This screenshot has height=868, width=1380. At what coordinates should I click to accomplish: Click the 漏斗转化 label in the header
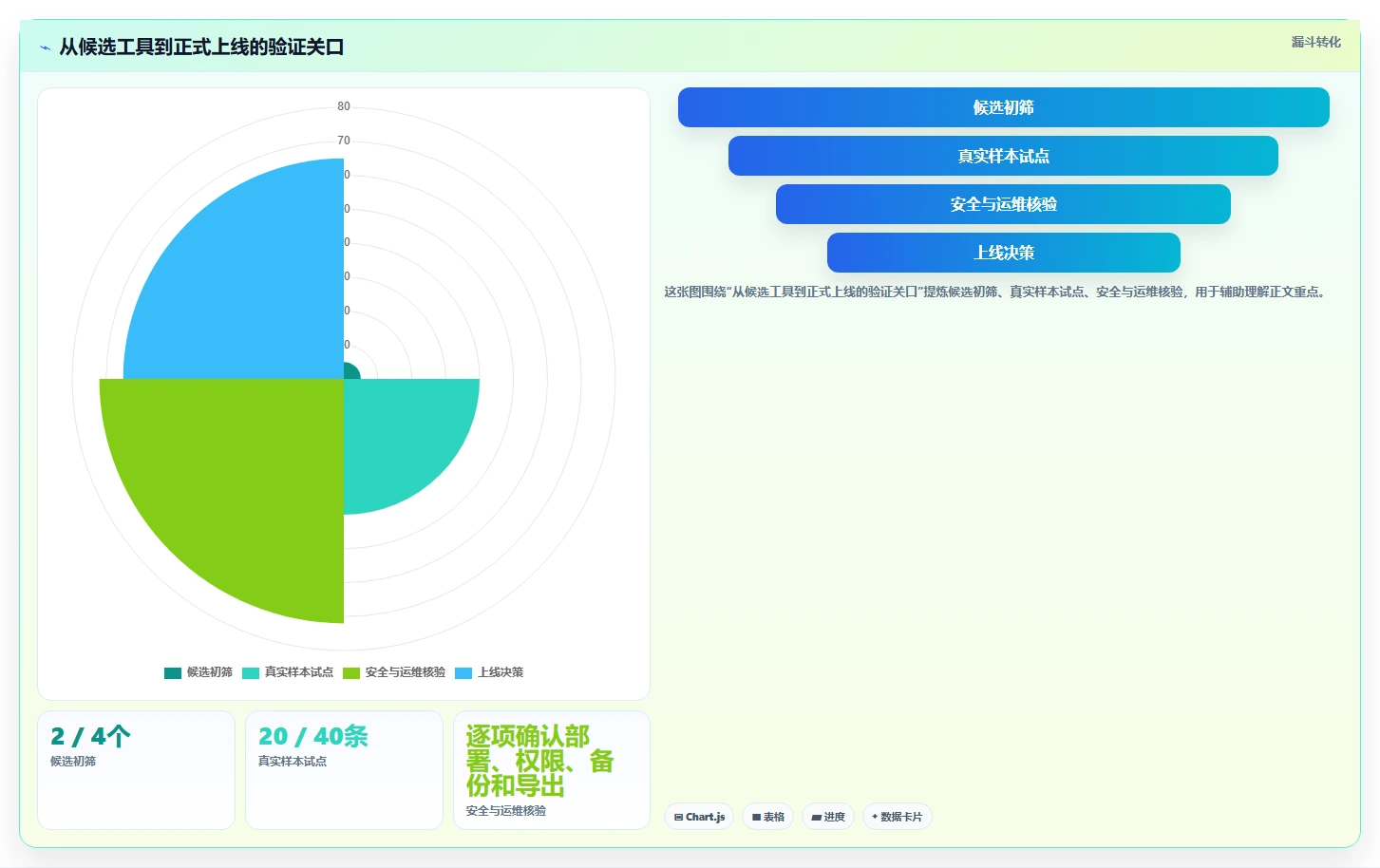click(1315, 42)
